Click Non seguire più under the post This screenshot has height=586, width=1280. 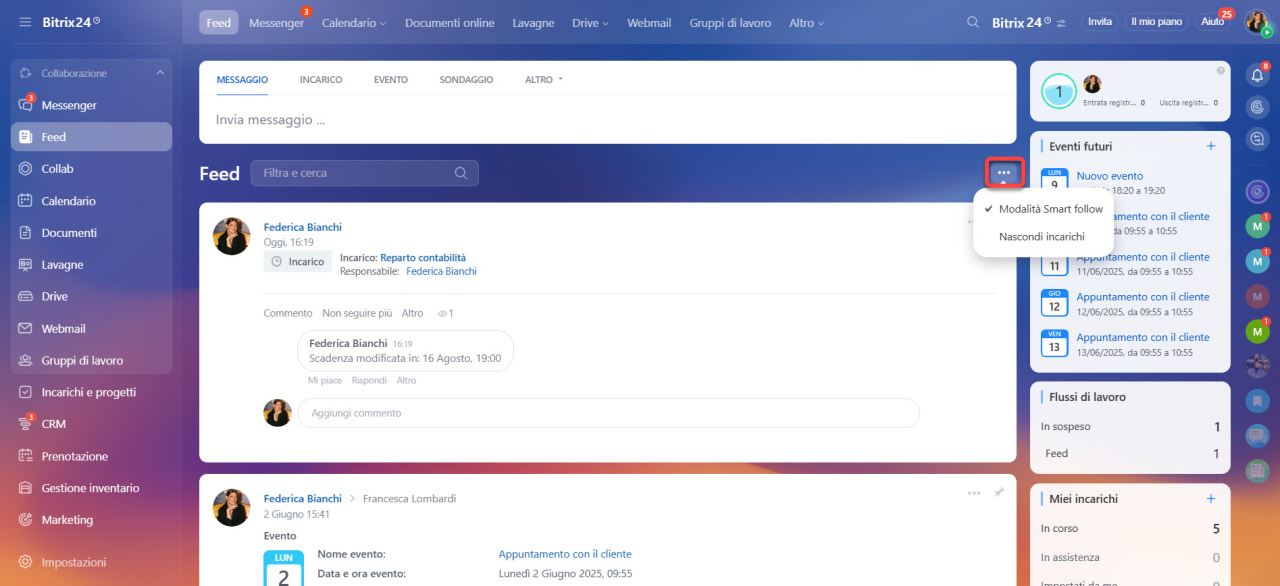click(x=357, y=313)
